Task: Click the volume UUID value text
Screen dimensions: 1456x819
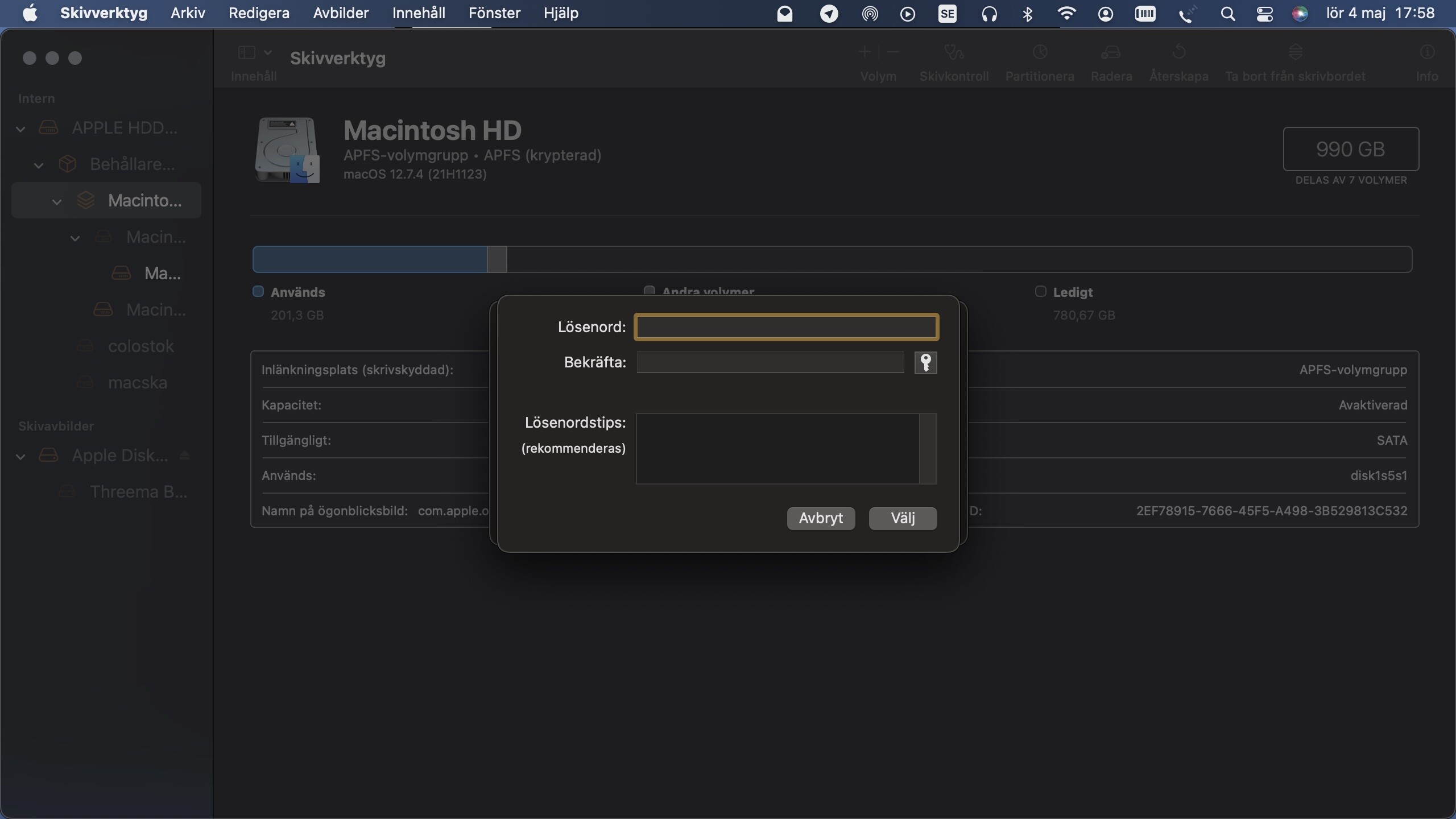Action: (x=1272, y=511)
